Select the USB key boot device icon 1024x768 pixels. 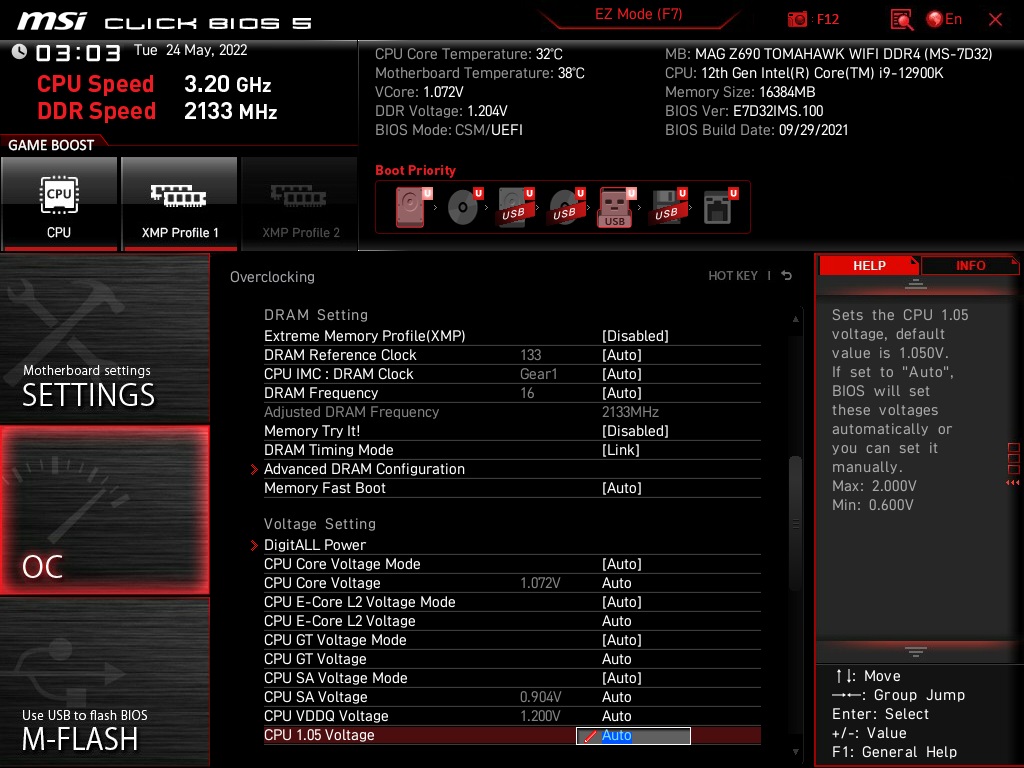coord(616,207)
